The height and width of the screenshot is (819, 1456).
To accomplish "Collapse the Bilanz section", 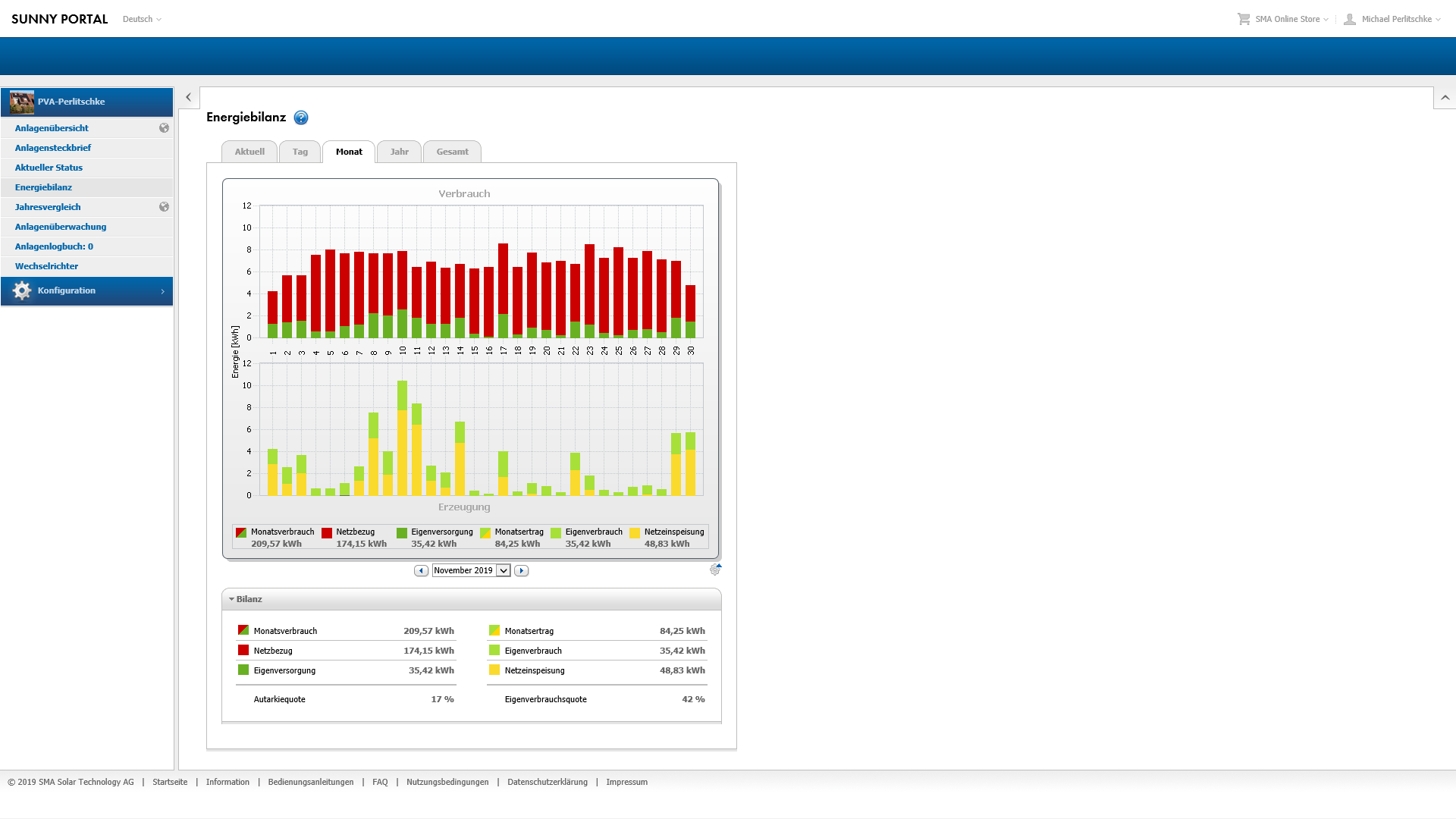I will (232, 599).
